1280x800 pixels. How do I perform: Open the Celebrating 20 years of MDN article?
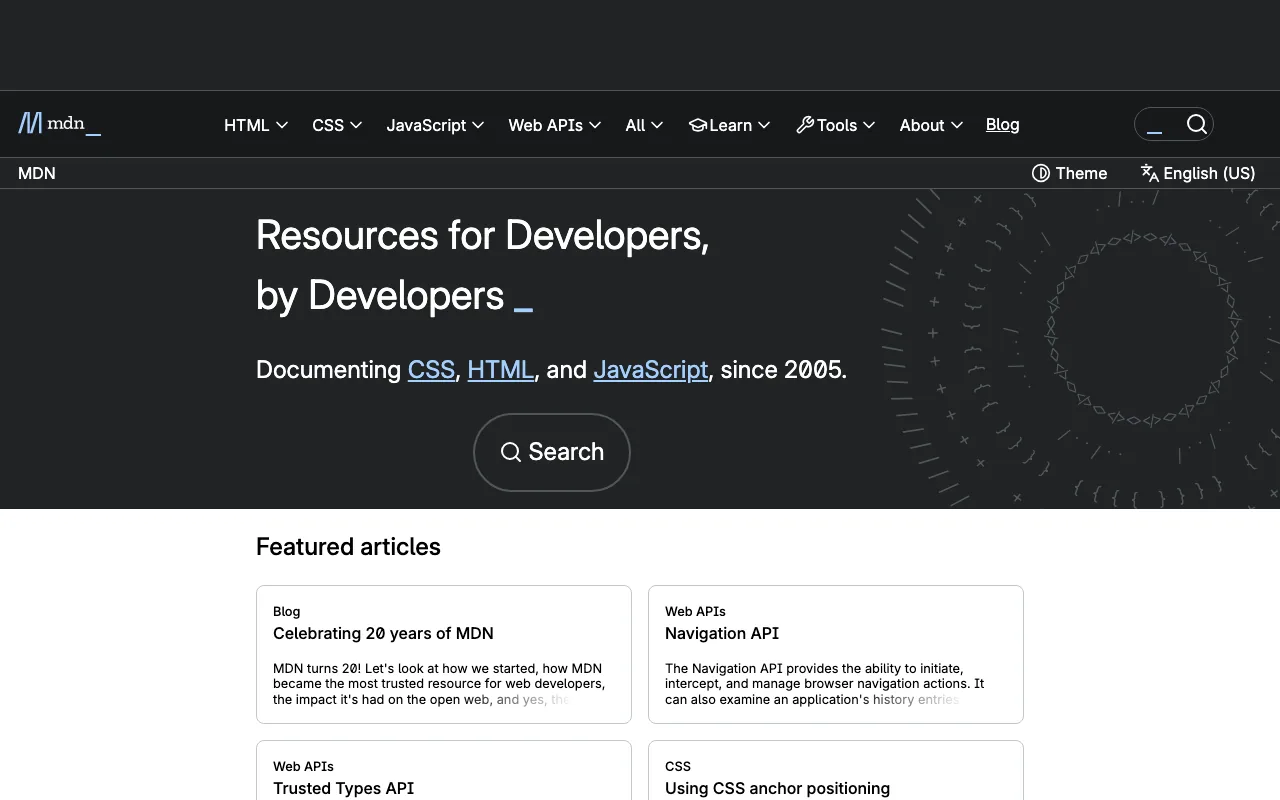[383, 633]
